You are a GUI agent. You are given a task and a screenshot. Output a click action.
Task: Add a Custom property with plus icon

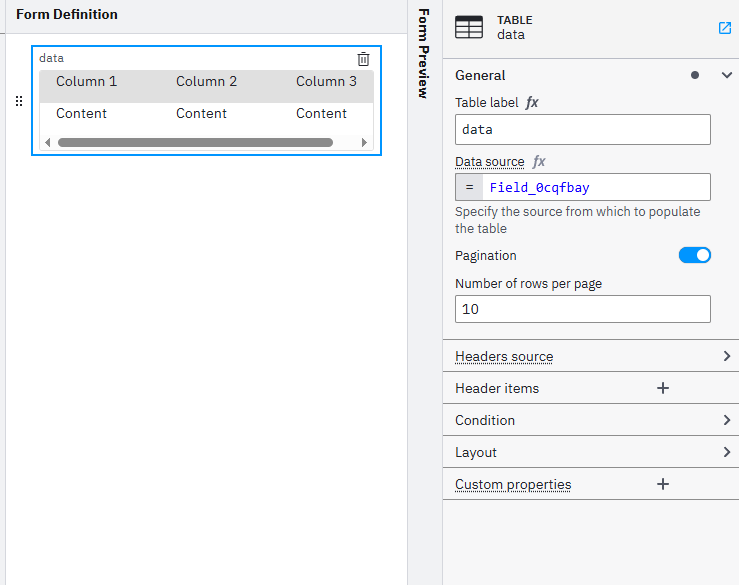662,484
